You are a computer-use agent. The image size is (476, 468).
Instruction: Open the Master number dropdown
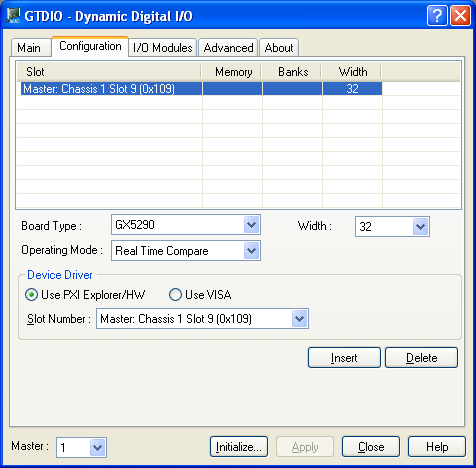tap(81, 447)
